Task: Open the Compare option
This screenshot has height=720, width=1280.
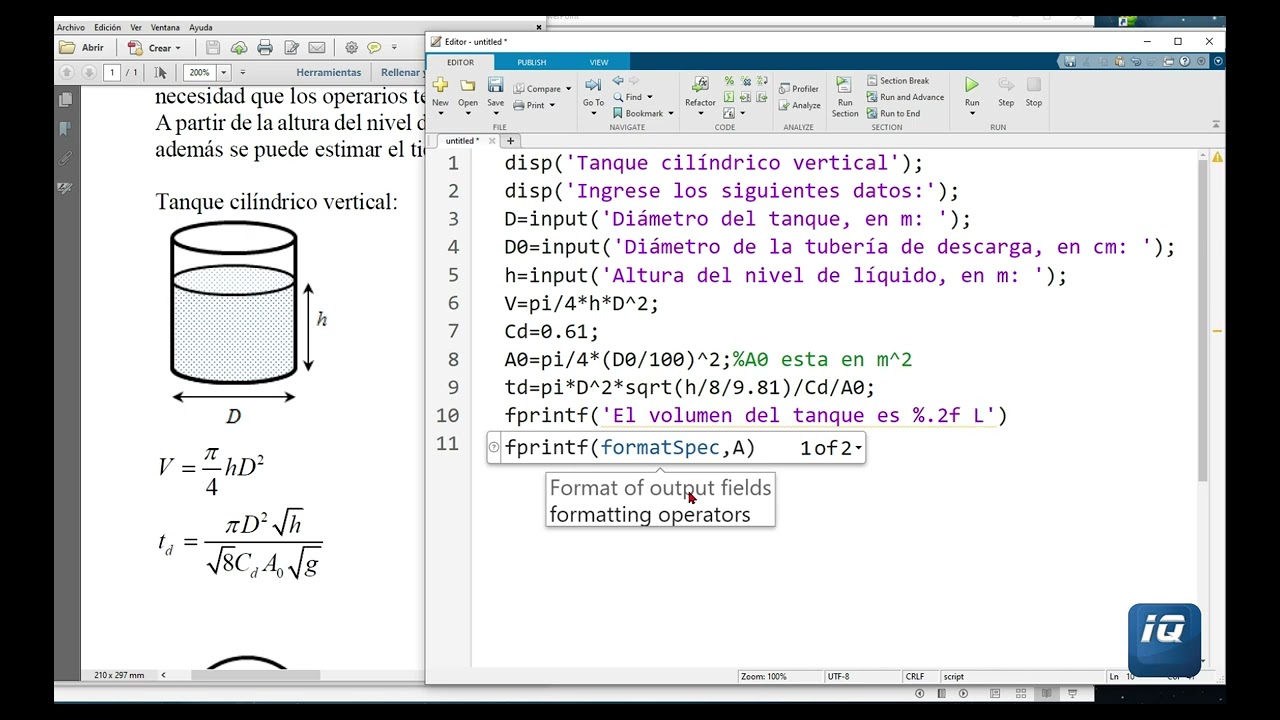Action: [543, 89]
